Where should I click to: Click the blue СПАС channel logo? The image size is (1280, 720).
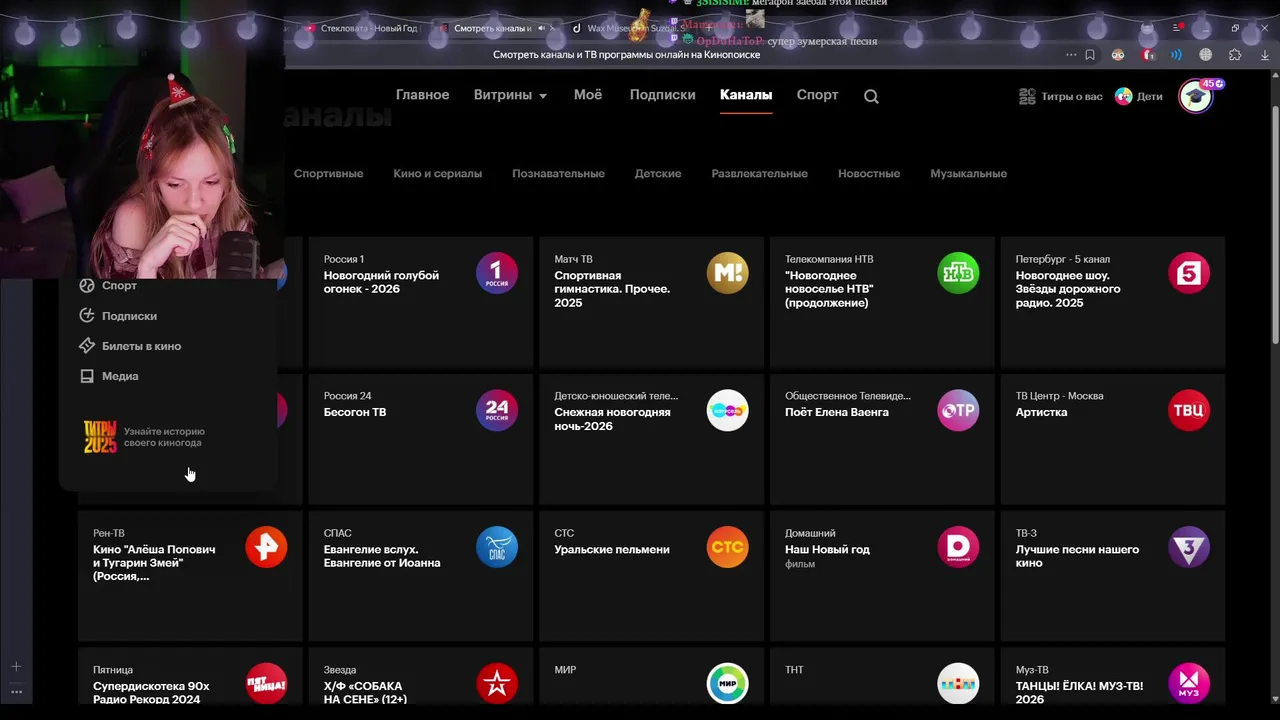(497, 547)
